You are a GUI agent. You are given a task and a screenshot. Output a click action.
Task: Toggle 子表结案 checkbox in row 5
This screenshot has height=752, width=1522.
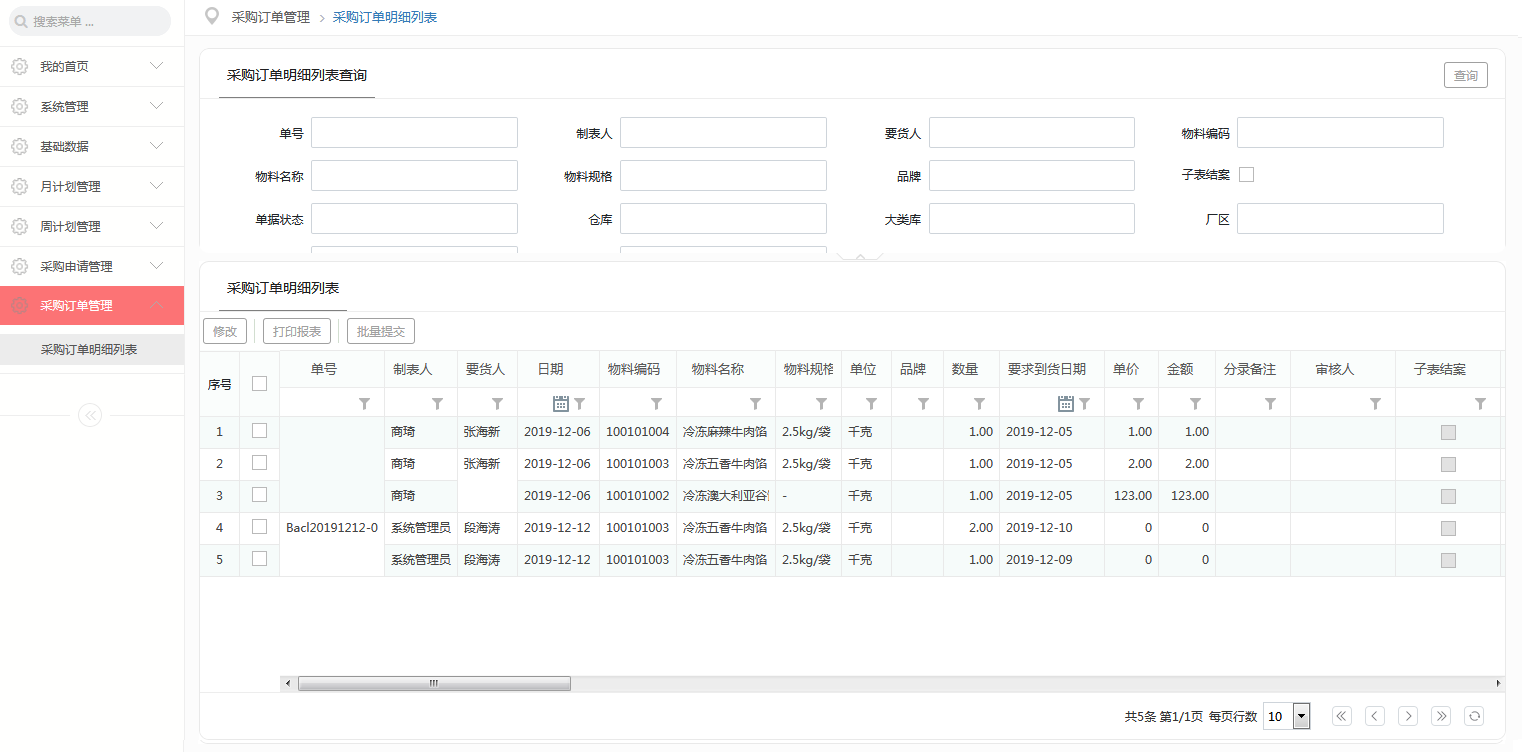click(1448, 560)
